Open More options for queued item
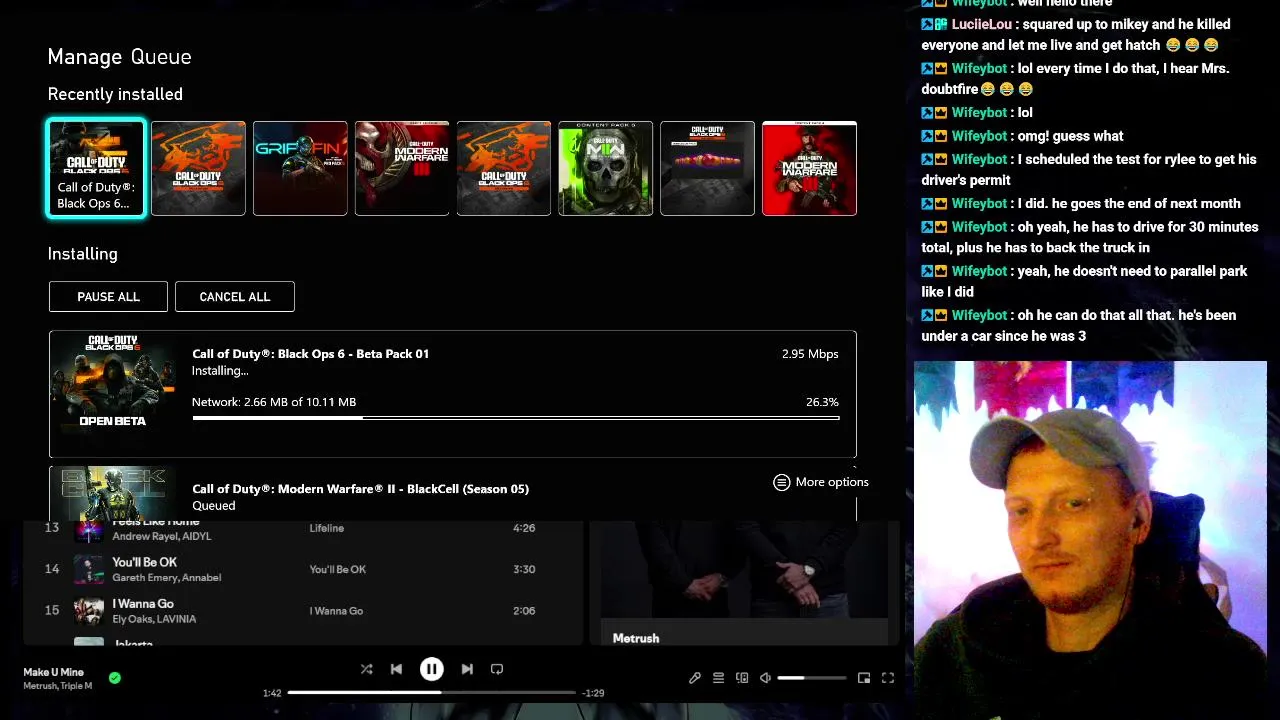Screen dimensions: 1280x720 pyautogui.click(x=821, y=482)
